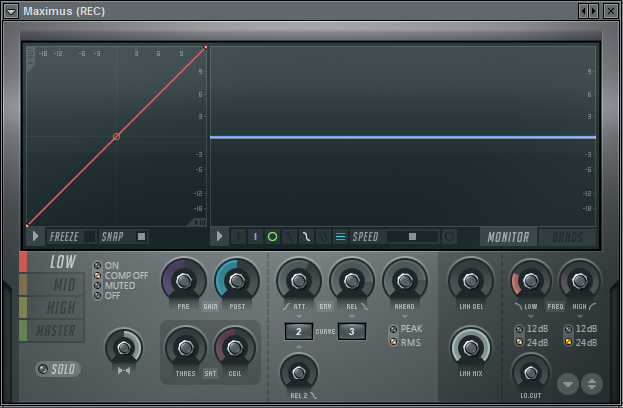Click the round down-arrow button
The width and height of the screenshot is (623, 408).
[x=568, y=384]
